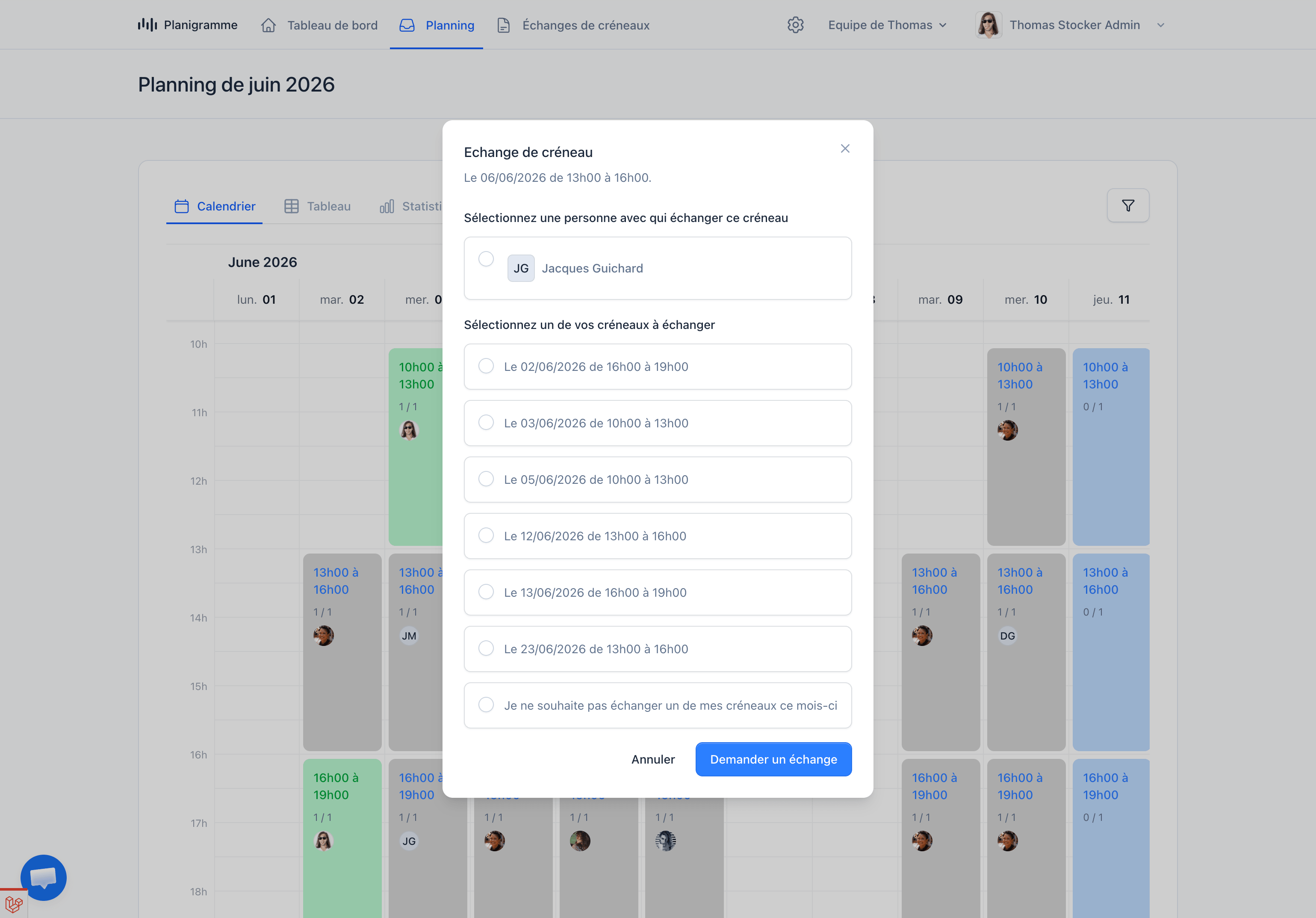Open settings via the gear icon
This screenshot has width=1316, height=918.
coord(796,25)
